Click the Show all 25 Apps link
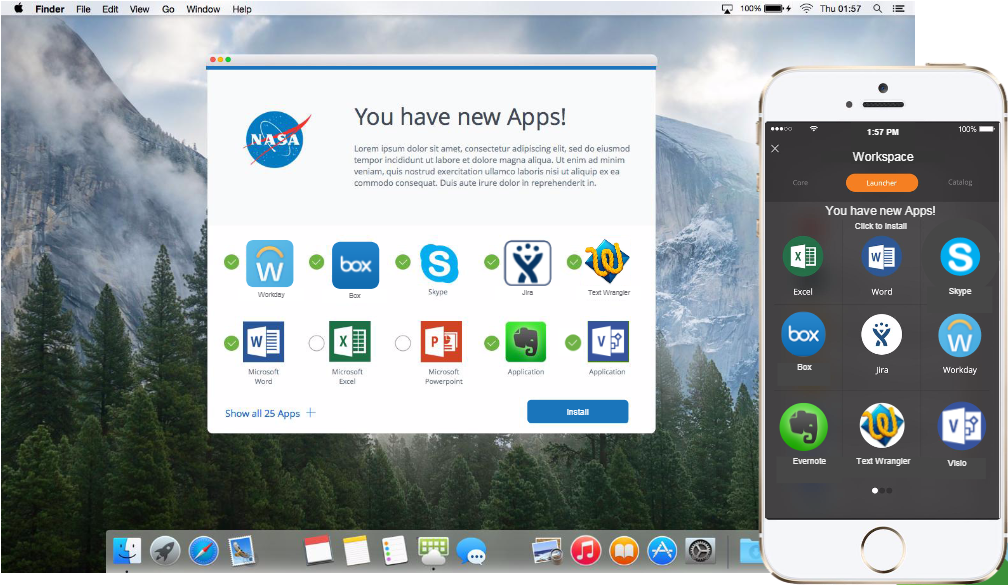This screenshot has width=1008, height=585. coord(262,413)
